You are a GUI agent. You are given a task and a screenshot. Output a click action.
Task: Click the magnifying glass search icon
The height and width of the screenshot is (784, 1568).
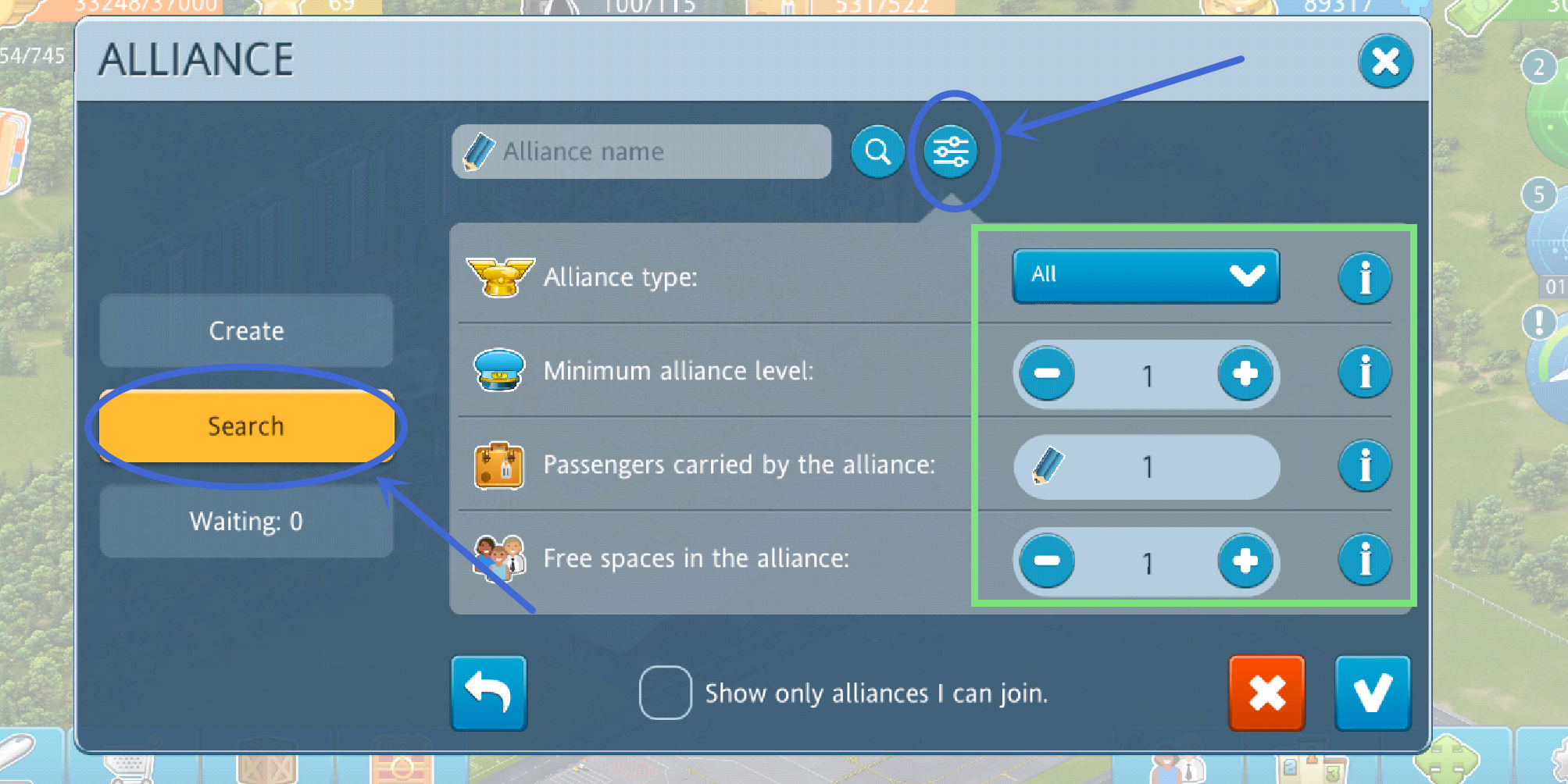click(877, 151)
